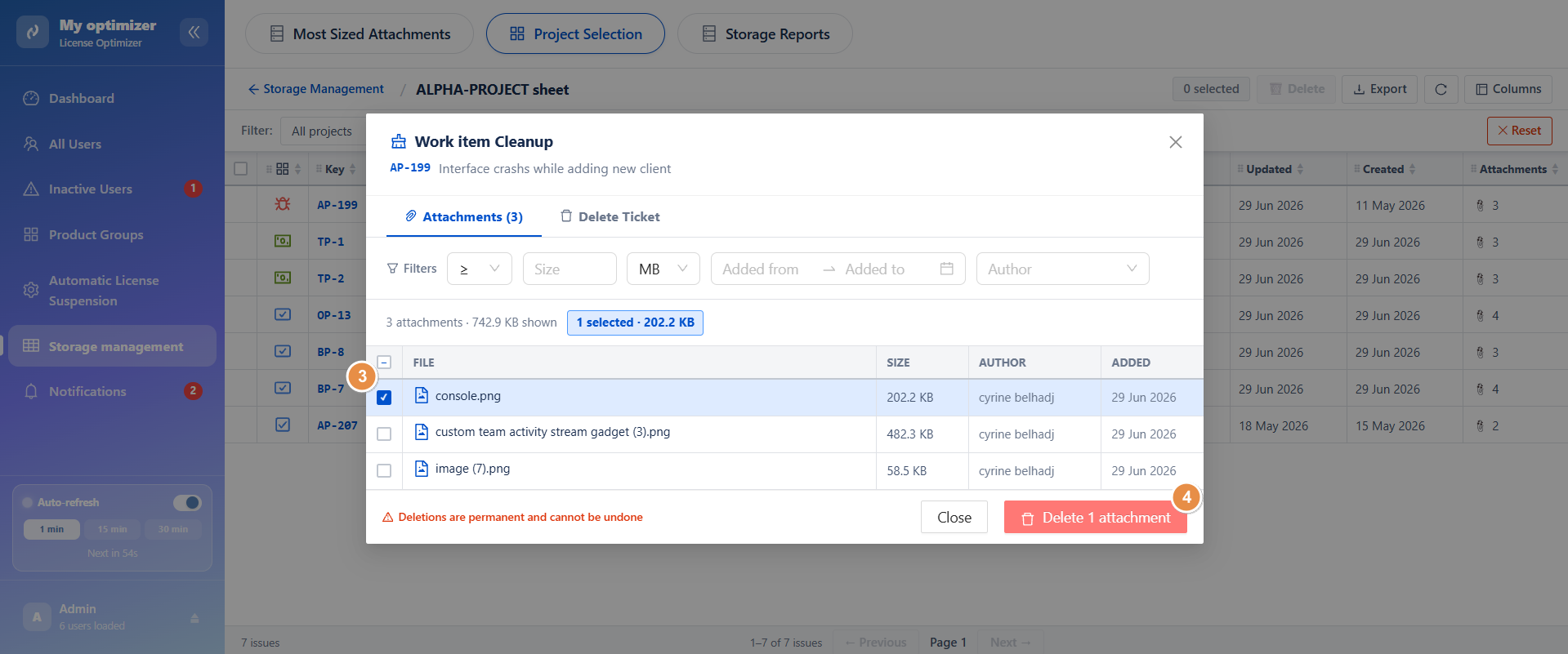Click the Size input field
The width and height of the screenshot is (1568, 654).
tap(570, 269)
